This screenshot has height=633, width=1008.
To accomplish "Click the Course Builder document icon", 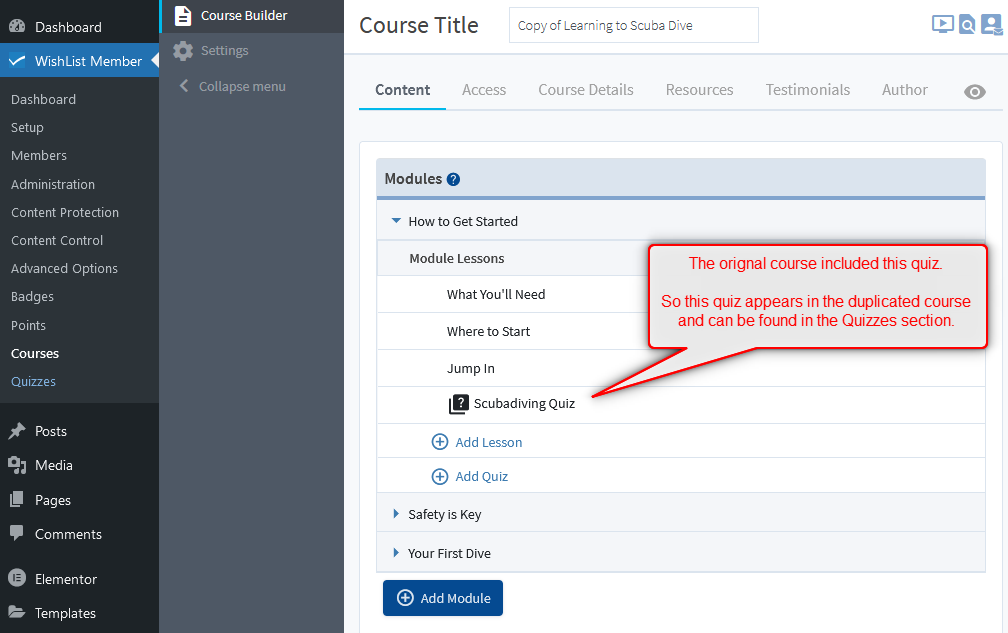I will coord(183,15).
